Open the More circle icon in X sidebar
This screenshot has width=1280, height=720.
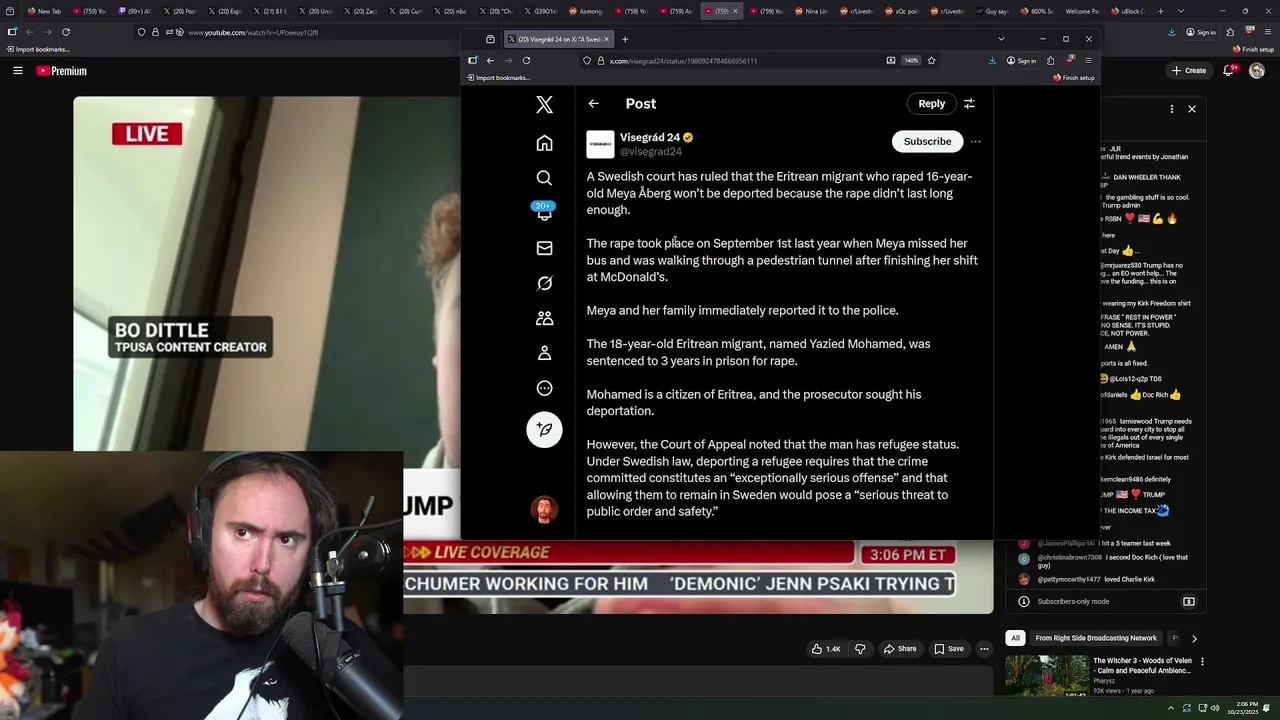[x=544, y=388]
